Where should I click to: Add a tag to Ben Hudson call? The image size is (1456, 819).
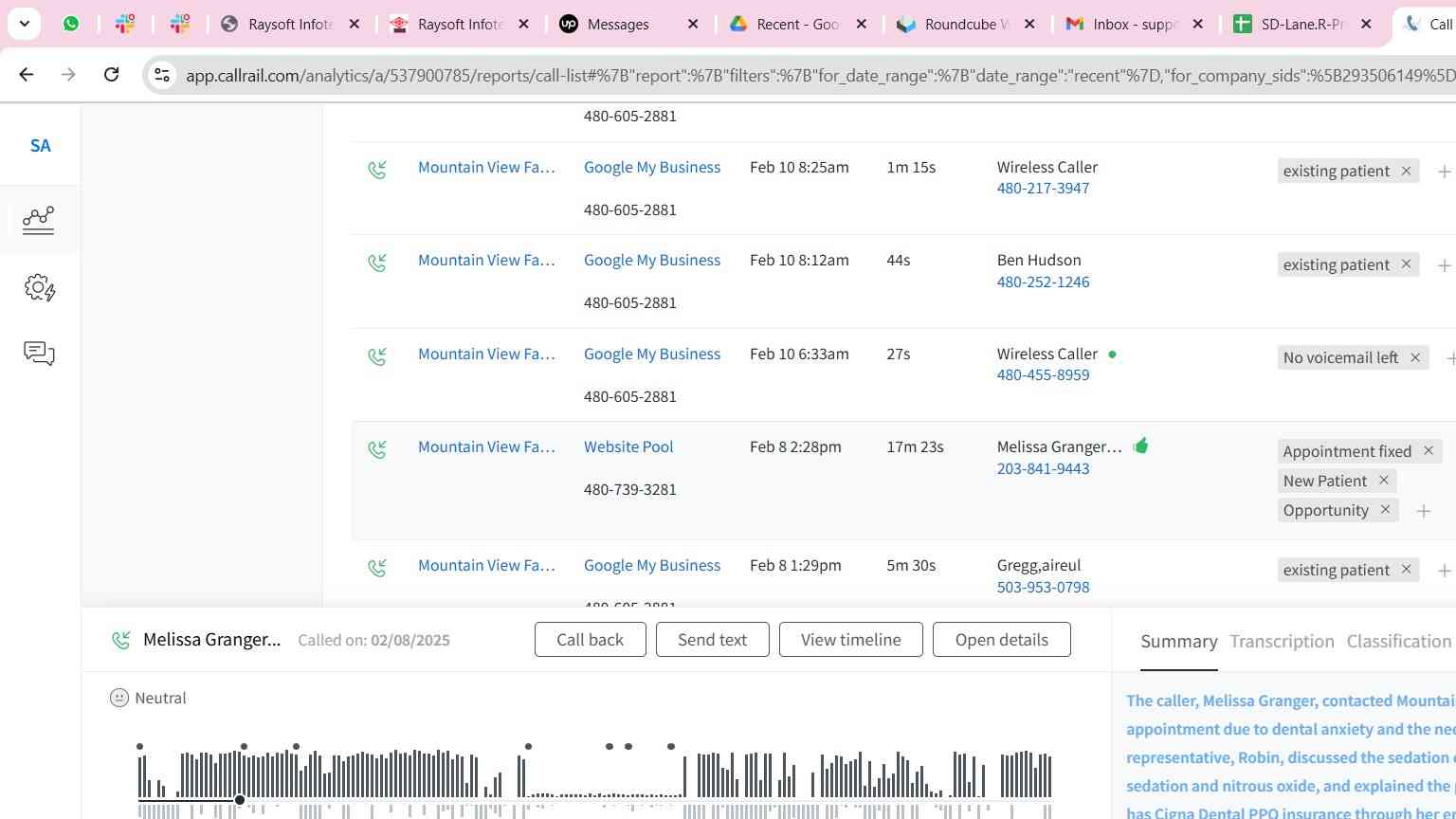coord(1444,265)
